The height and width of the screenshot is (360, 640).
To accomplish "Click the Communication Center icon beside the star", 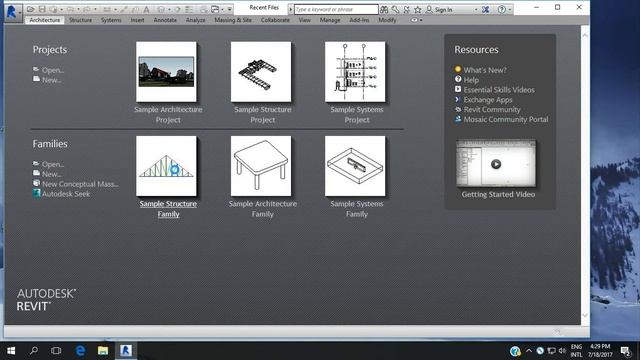I will [x=407, y=9].
